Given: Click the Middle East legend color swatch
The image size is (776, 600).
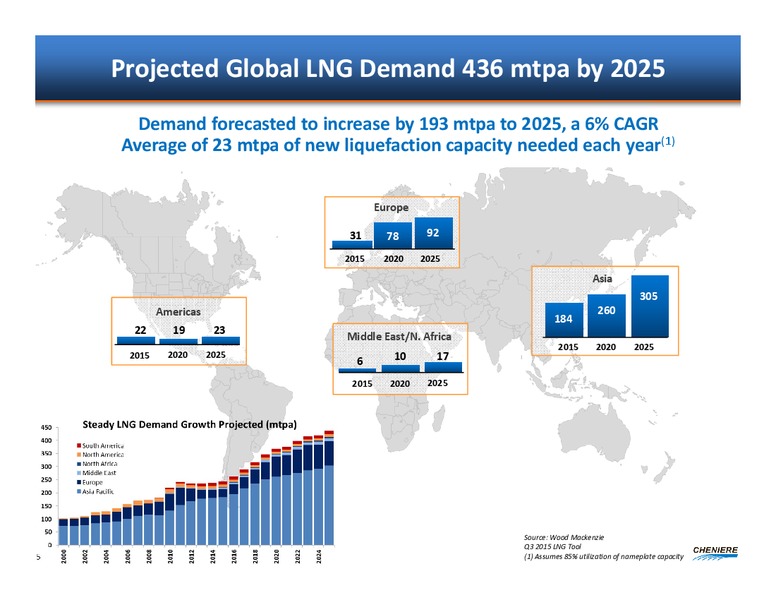Looking at the screenshot, I should (79, 473).
